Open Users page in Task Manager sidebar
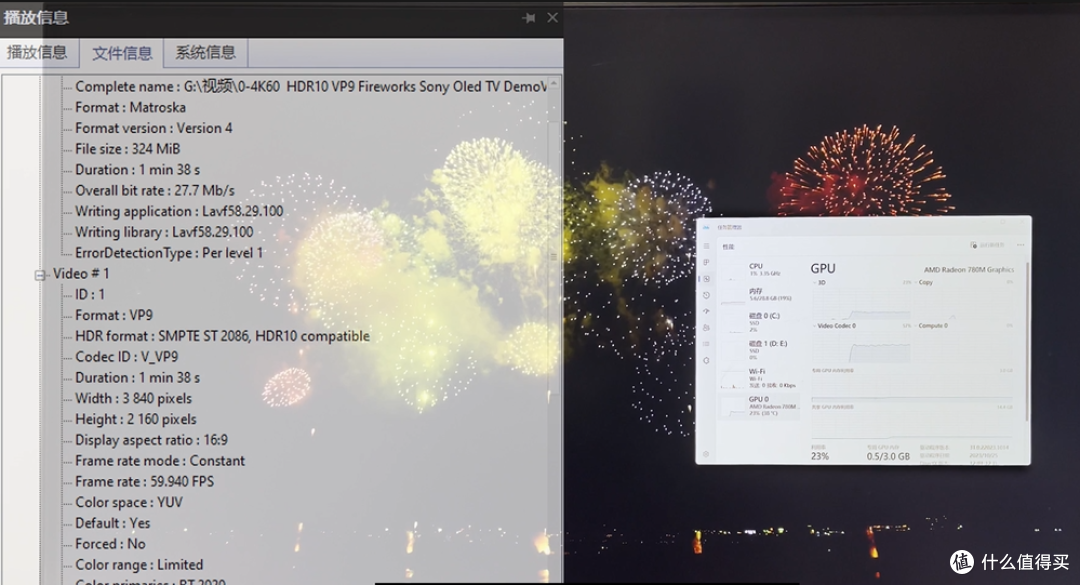The width and height of the screenshot is (1080, 585). (x=706, y=328)
